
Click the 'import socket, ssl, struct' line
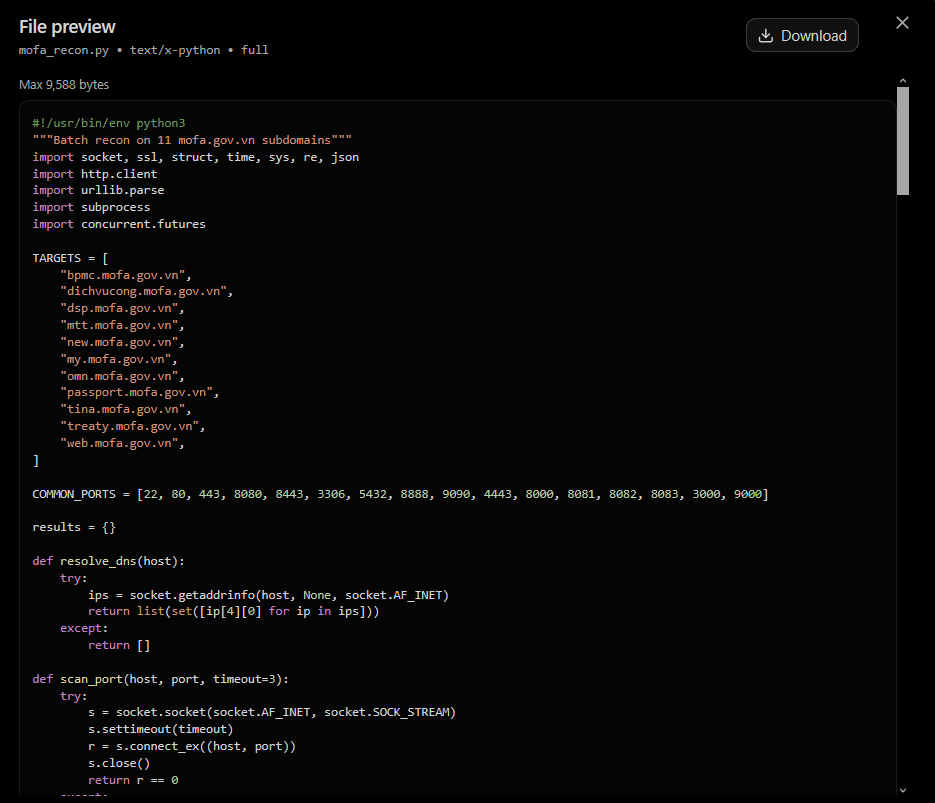click(x=196, y=157)
